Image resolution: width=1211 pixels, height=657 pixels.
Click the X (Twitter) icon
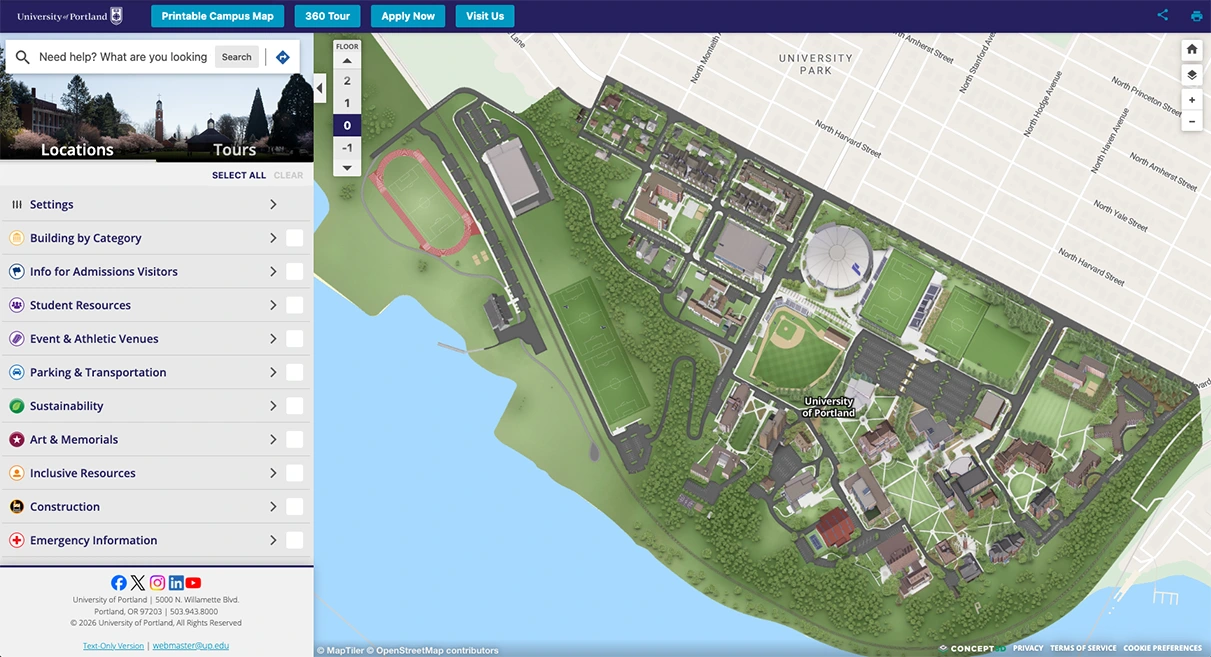click(138, 583)
